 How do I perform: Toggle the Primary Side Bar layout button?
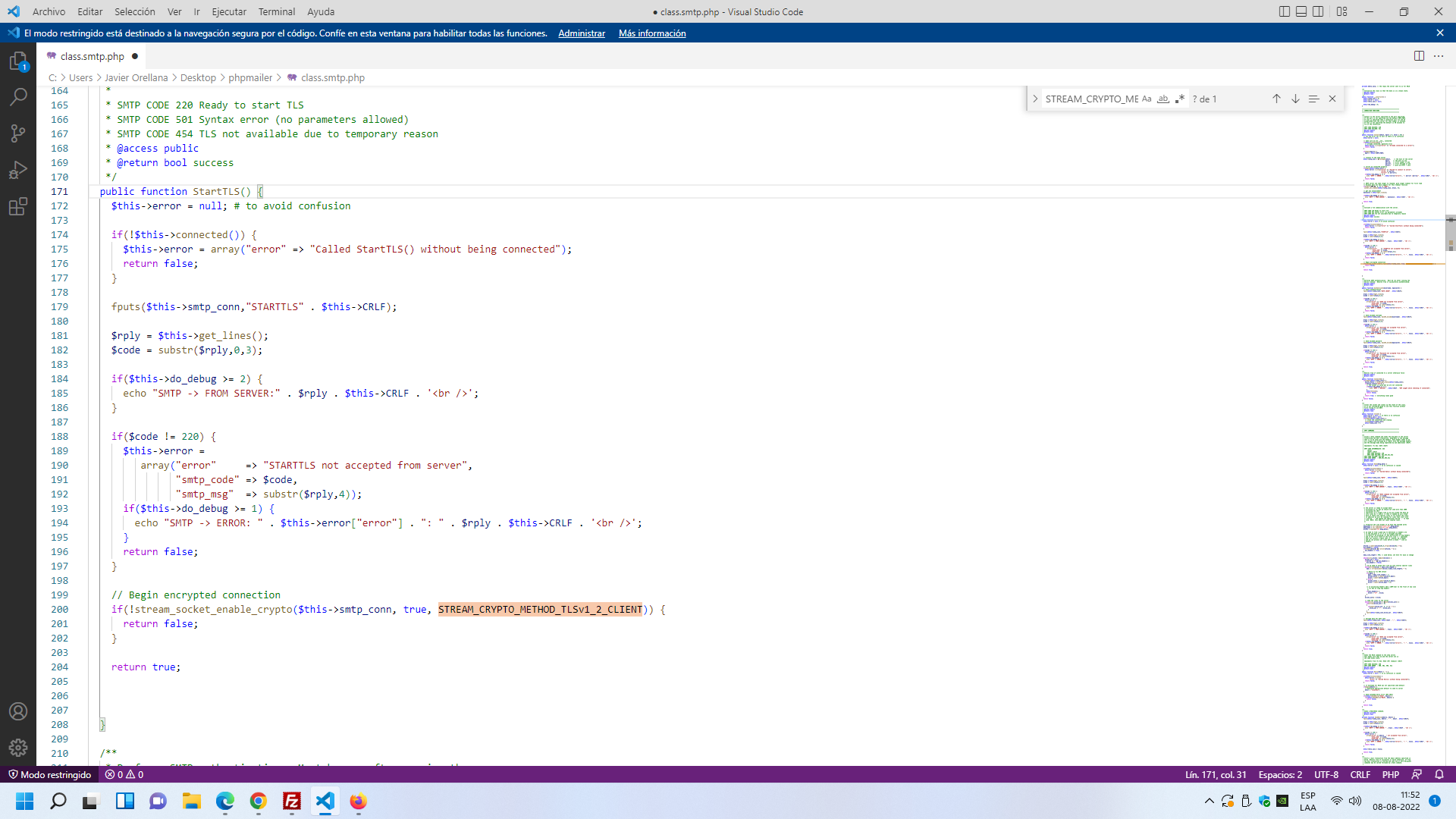pyautogui.click(x=1284, y=11)
